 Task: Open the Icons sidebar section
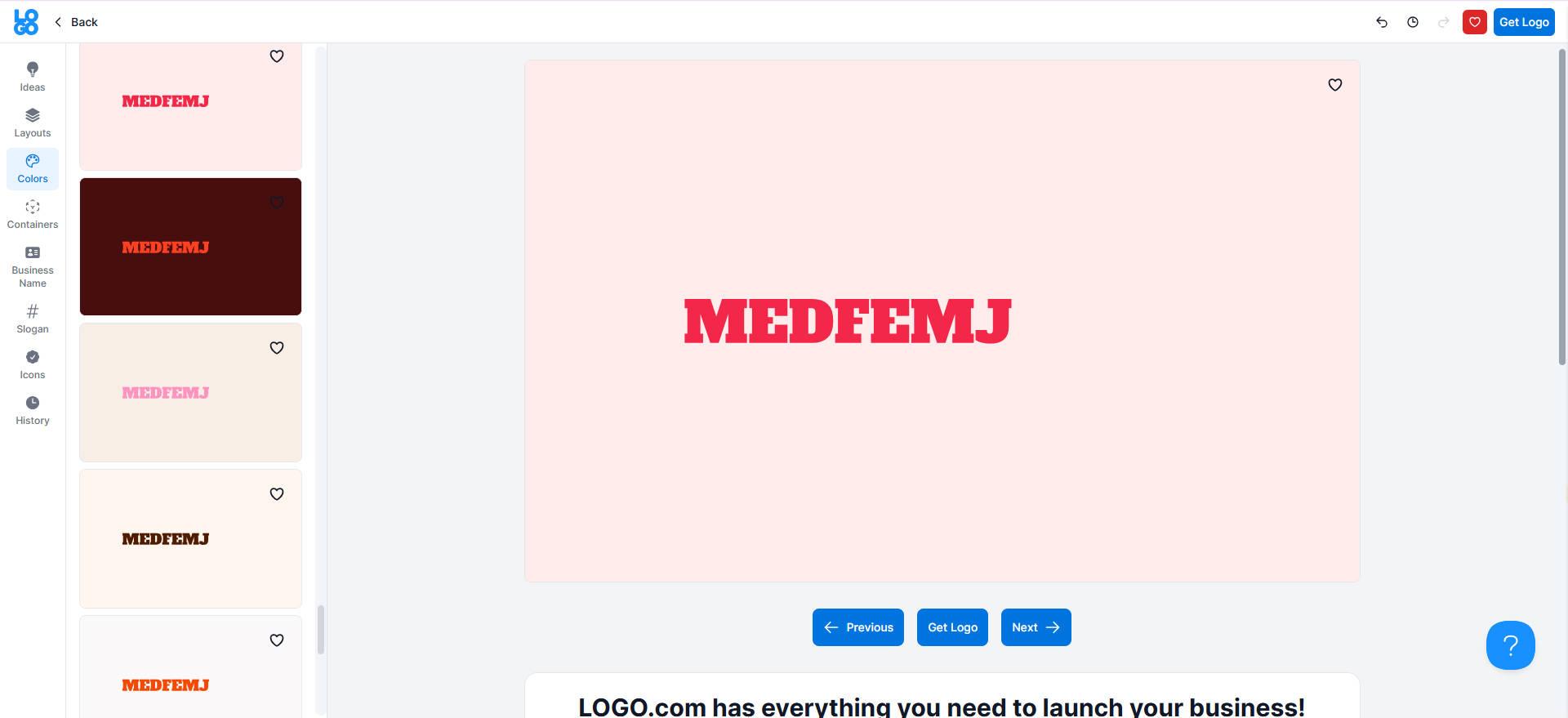click(x=33, y=364)
